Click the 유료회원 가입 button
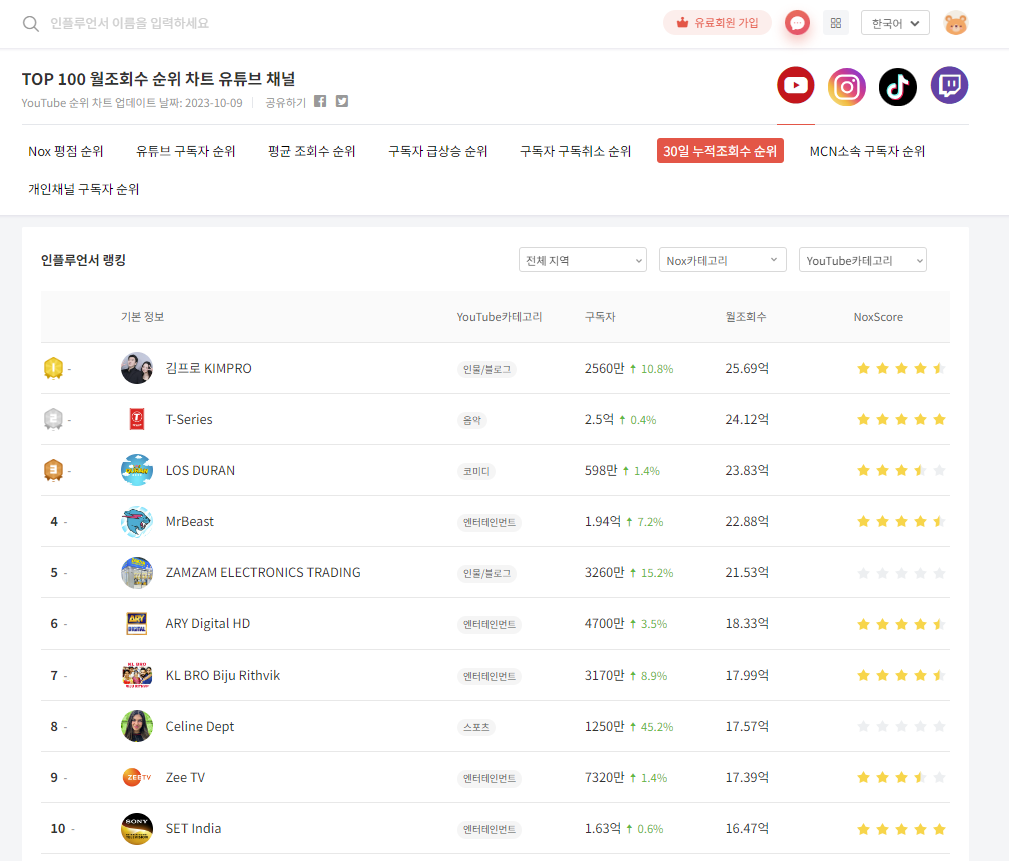The width and height of the screenshot is (1009, 861). [x=717, y=23]
